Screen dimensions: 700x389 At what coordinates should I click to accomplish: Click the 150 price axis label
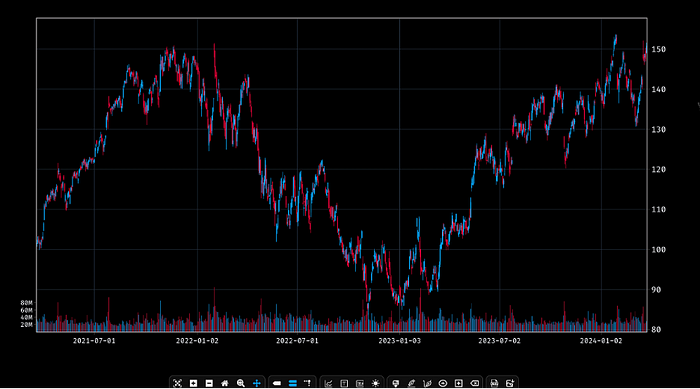[x=658, y=49]
